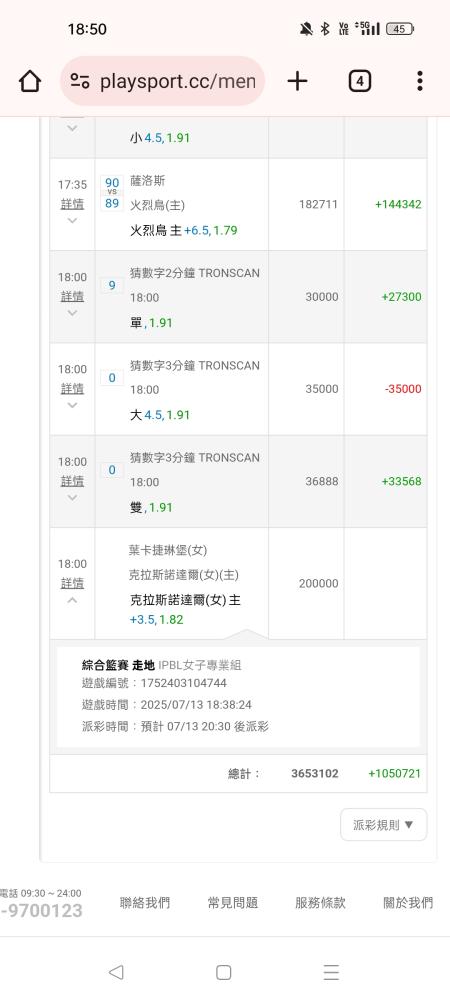Viewport: 450px width, 1000px height.
Task: Open a new tab with plus icon
Action: (297, 81)
